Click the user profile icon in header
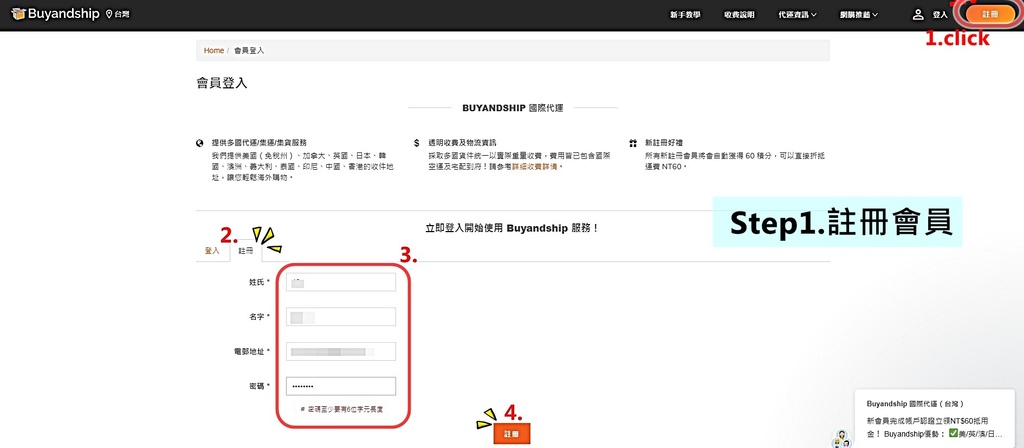The width and height of the screenshot is (1024, 448). (918, 14)
